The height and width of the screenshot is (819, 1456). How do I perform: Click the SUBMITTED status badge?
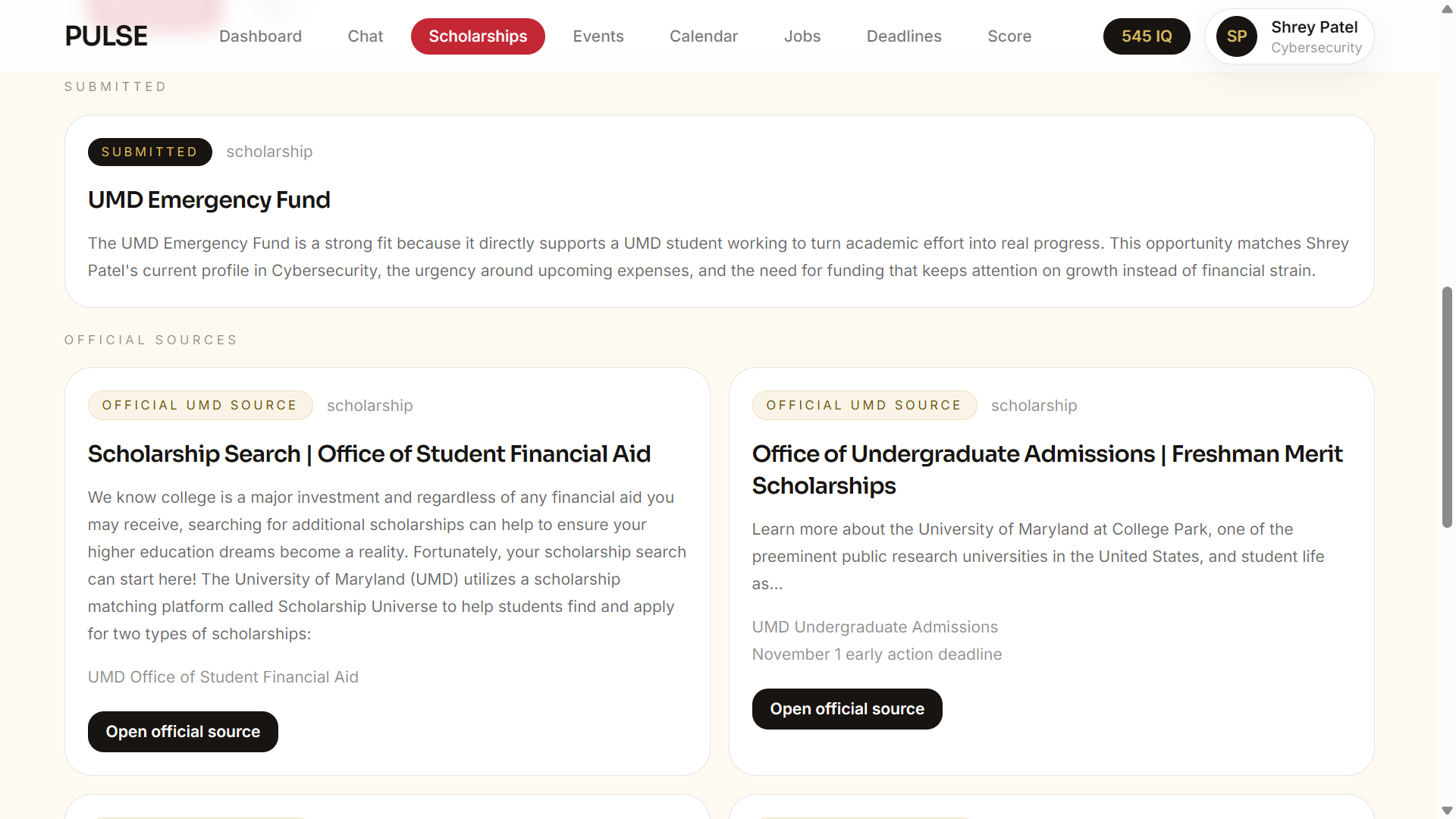click(149, 152)
